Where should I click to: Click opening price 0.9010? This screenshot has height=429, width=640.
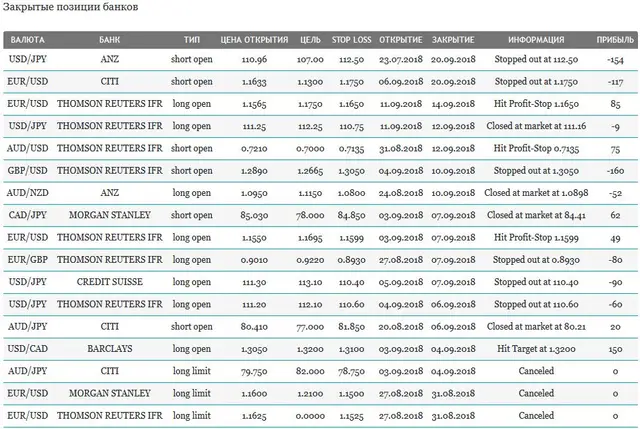pyautogui.click(x=254, y=260)
